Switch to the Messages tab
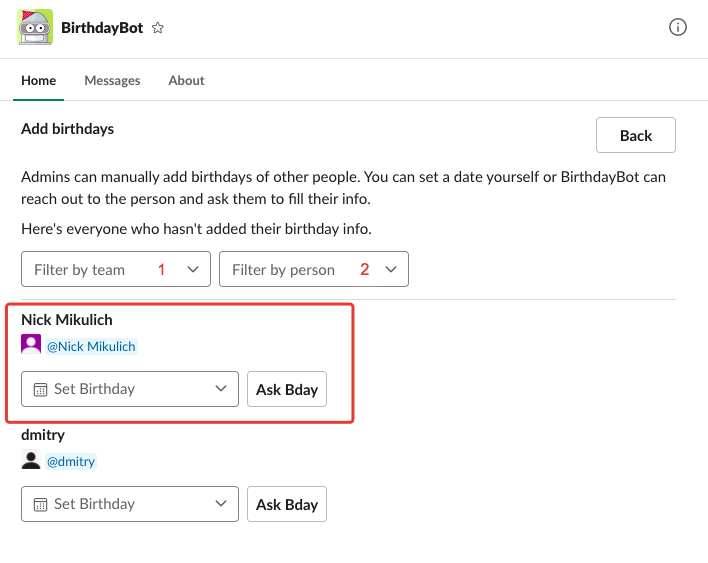Image resolution: width=708 pixels, height=563 pixels. tap(112, 80)
